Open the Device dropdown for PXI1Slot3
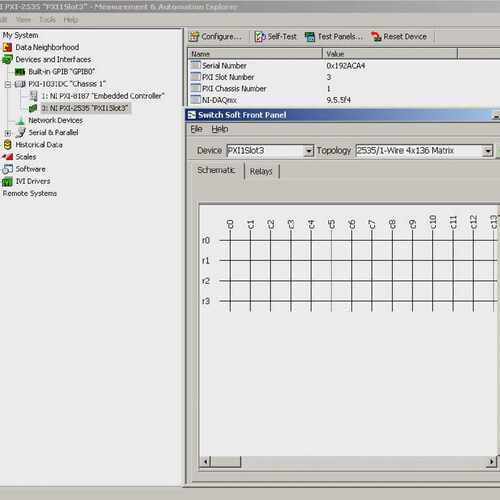Screen dimensions: 500x500 [x=309, y=151]
